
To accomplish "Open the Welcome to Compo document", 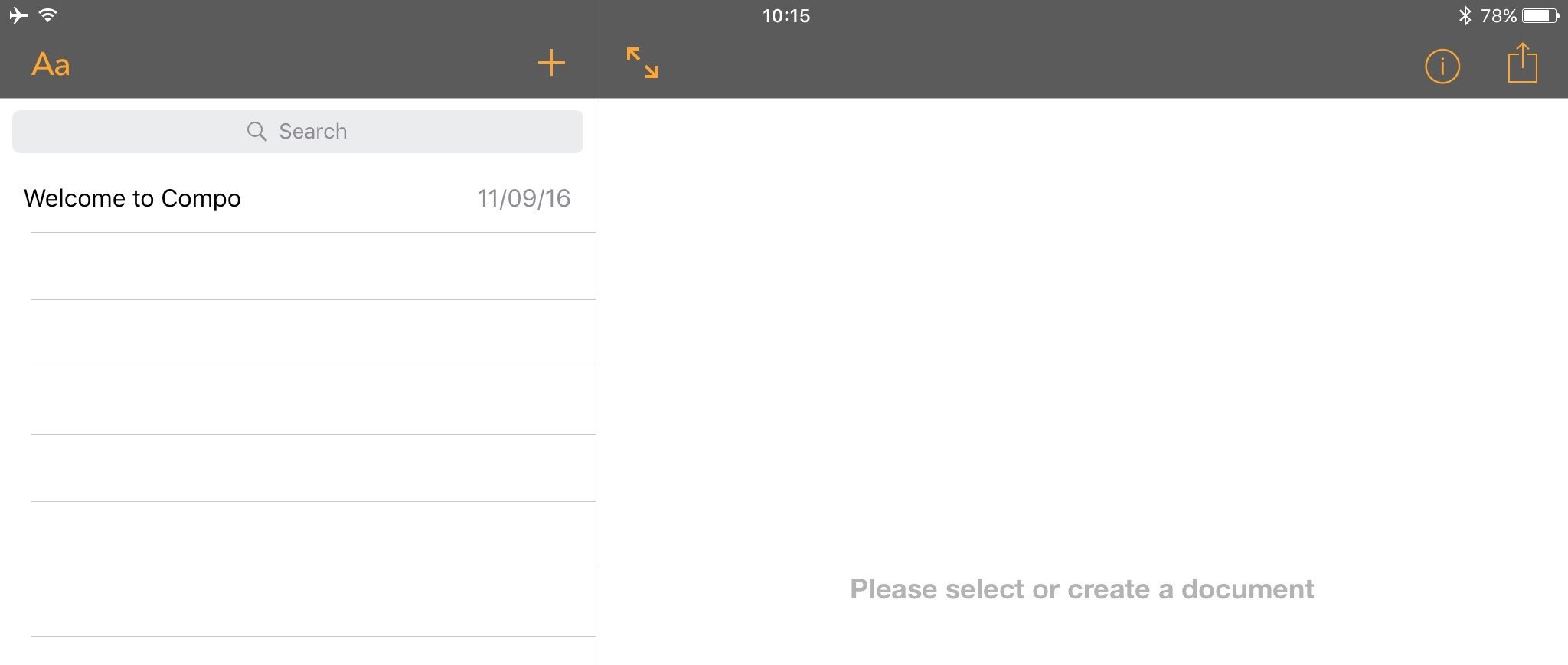I will tap(298, 199).
